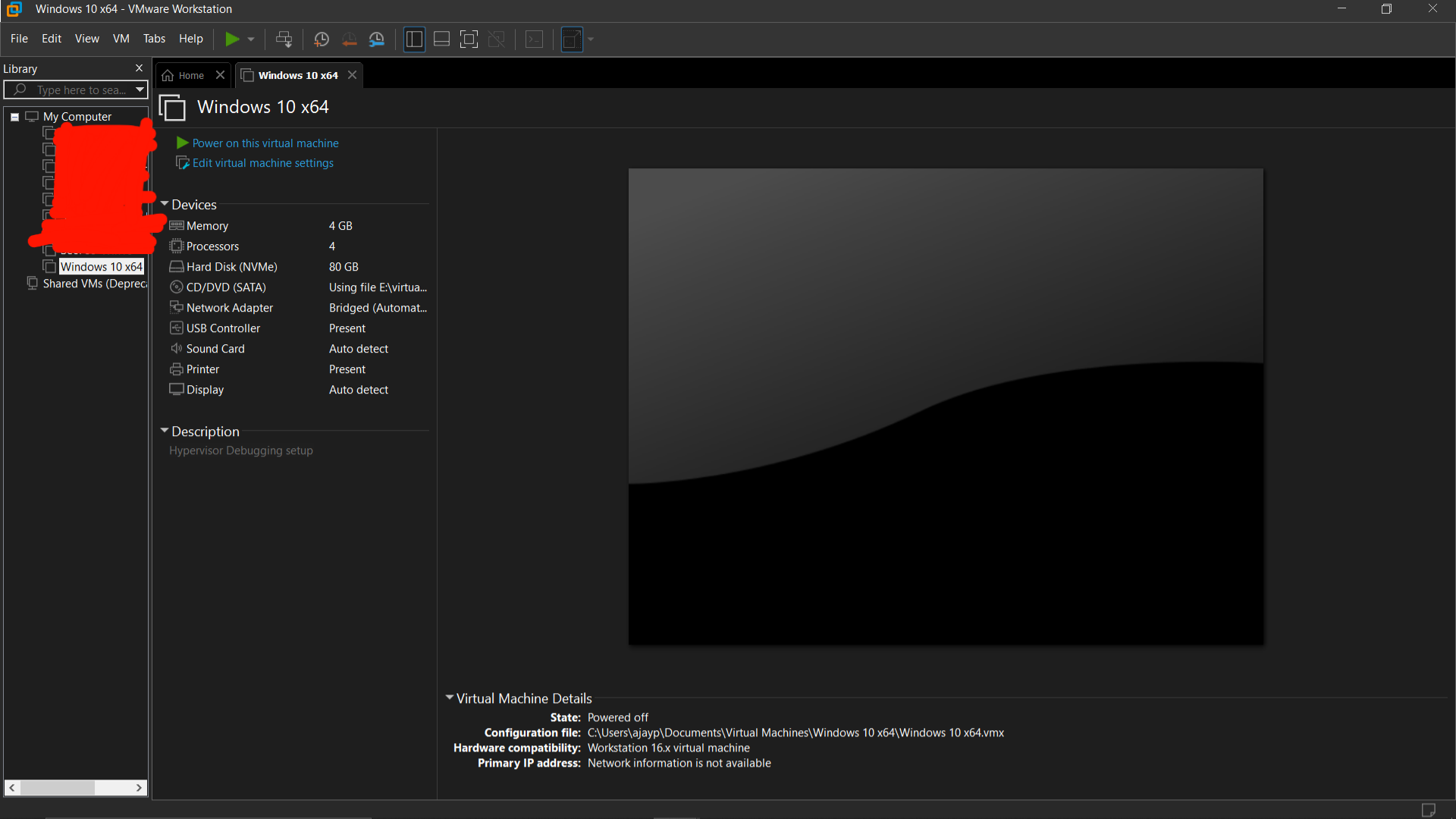Open the Edit menu
The width and height of the screenshot is (1456, 819).
click(x=52, y=39)
